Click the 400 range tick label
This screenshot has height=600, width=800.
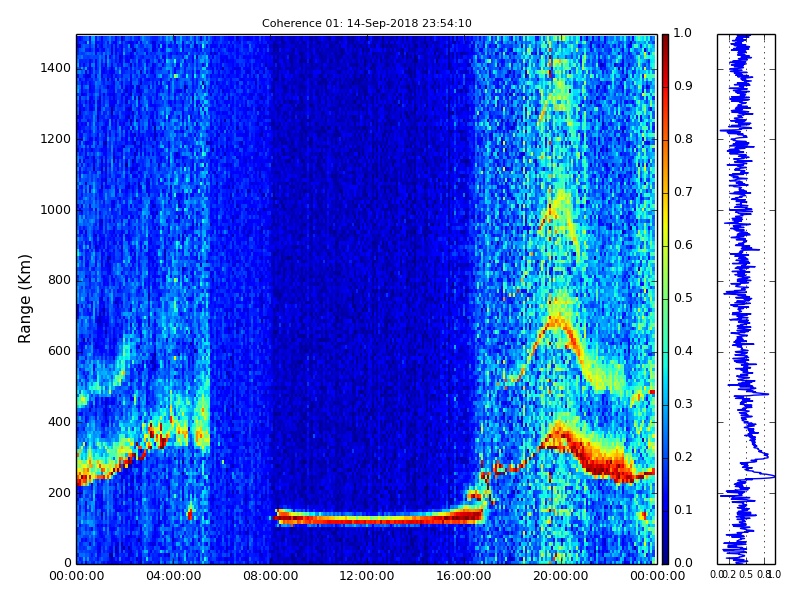tap(59, 422)
